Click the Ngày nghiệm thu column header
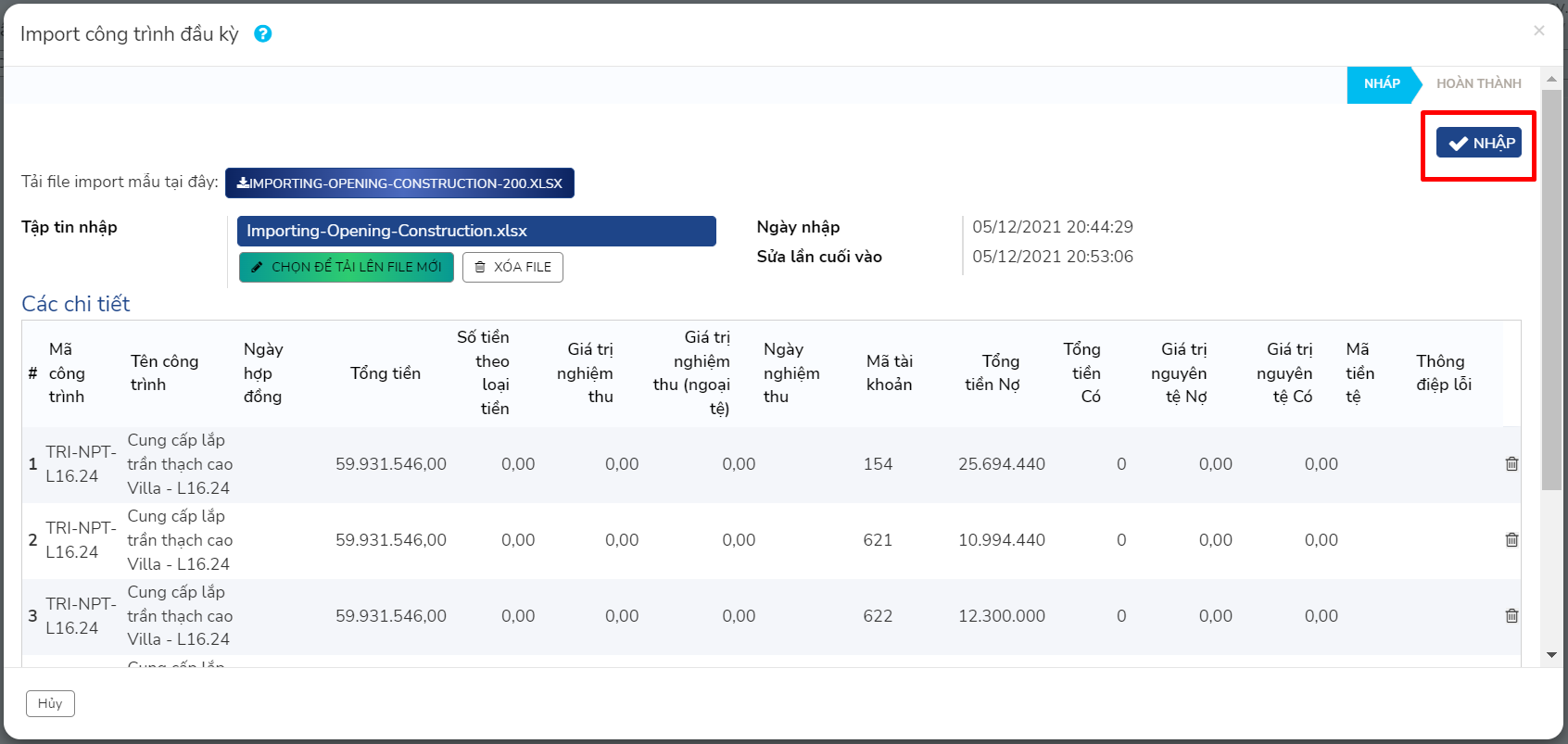 tap(791, 372)
